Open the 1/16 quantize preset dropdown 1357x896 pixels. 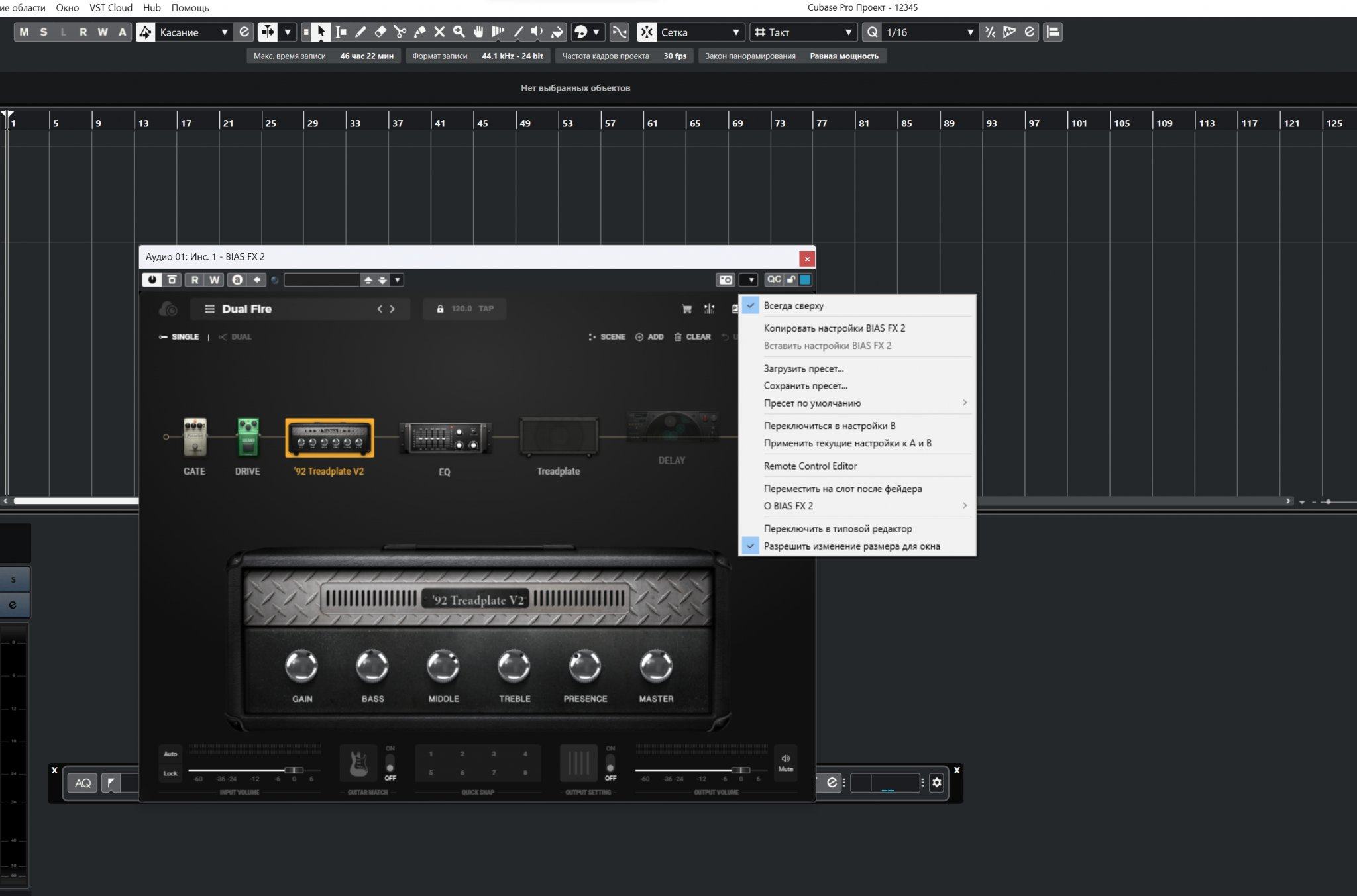970,32
